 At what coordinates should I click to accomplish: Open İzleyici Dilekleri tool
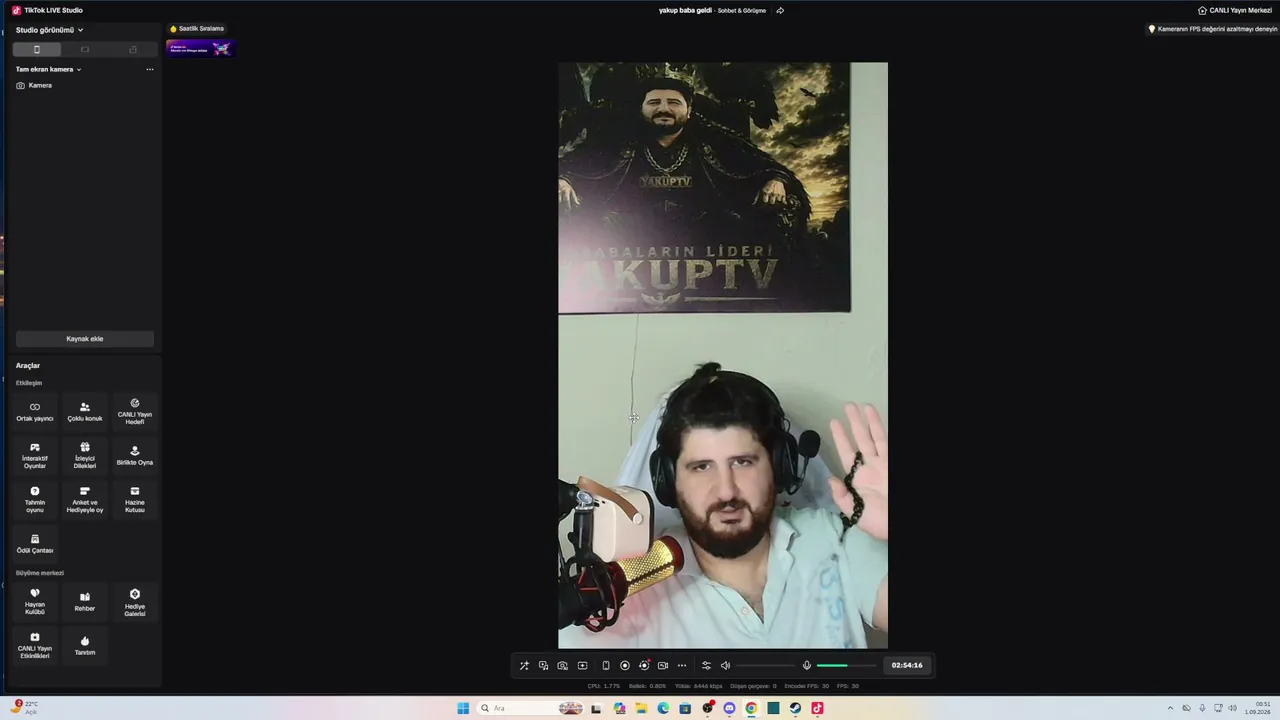point(85,455)
